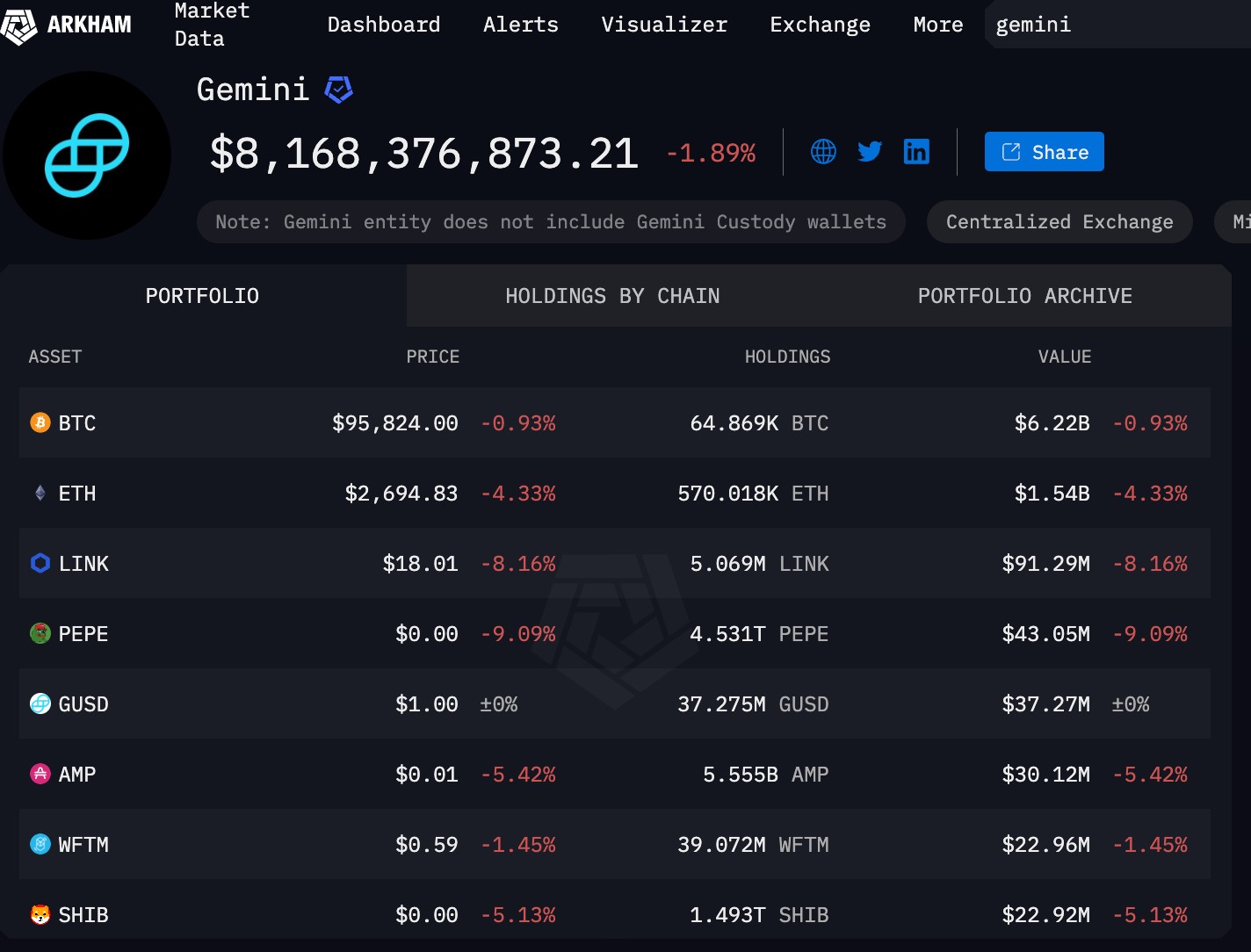
Task: Select the Portfolio tab
Action: click(x=203, y=296)
